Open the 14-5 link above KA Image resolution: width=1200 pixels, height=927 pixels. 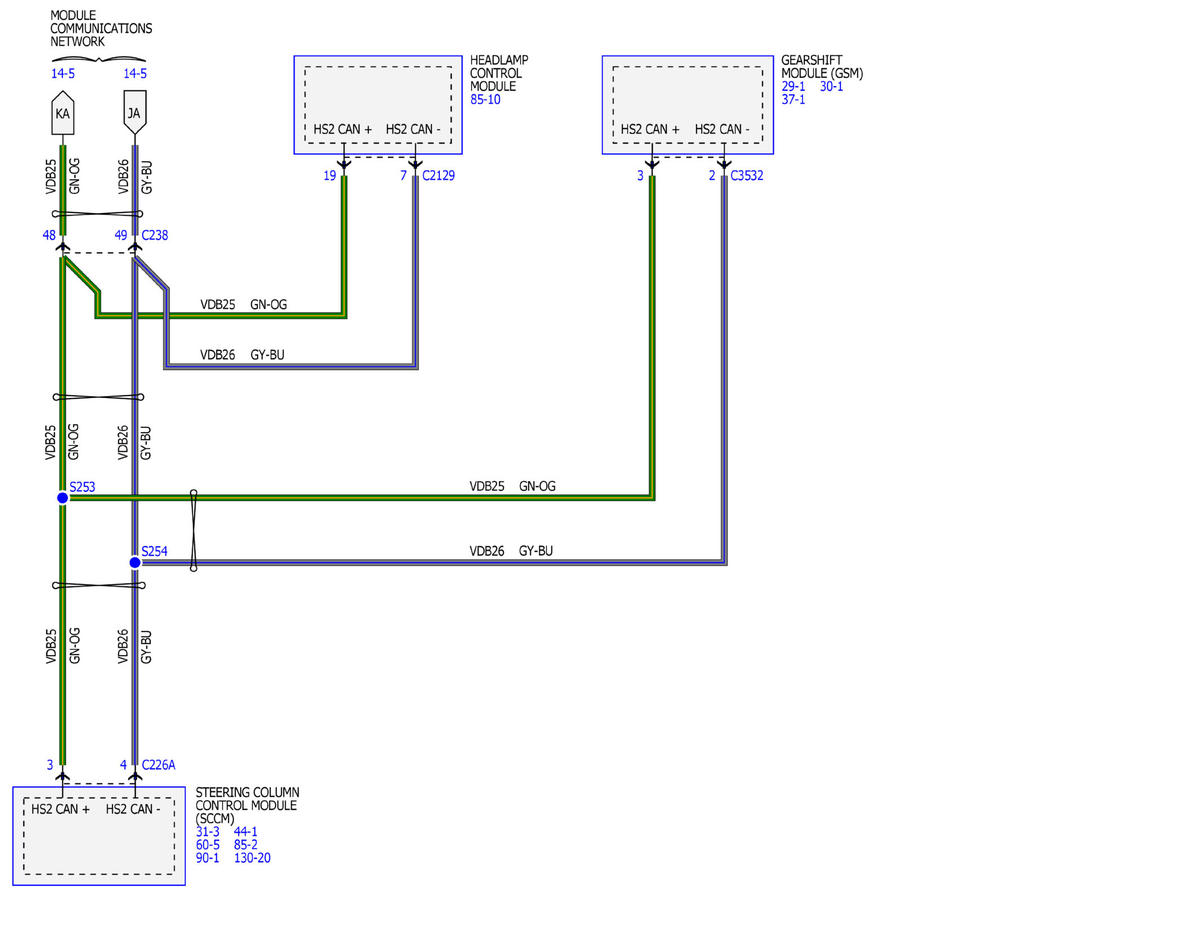63,73
